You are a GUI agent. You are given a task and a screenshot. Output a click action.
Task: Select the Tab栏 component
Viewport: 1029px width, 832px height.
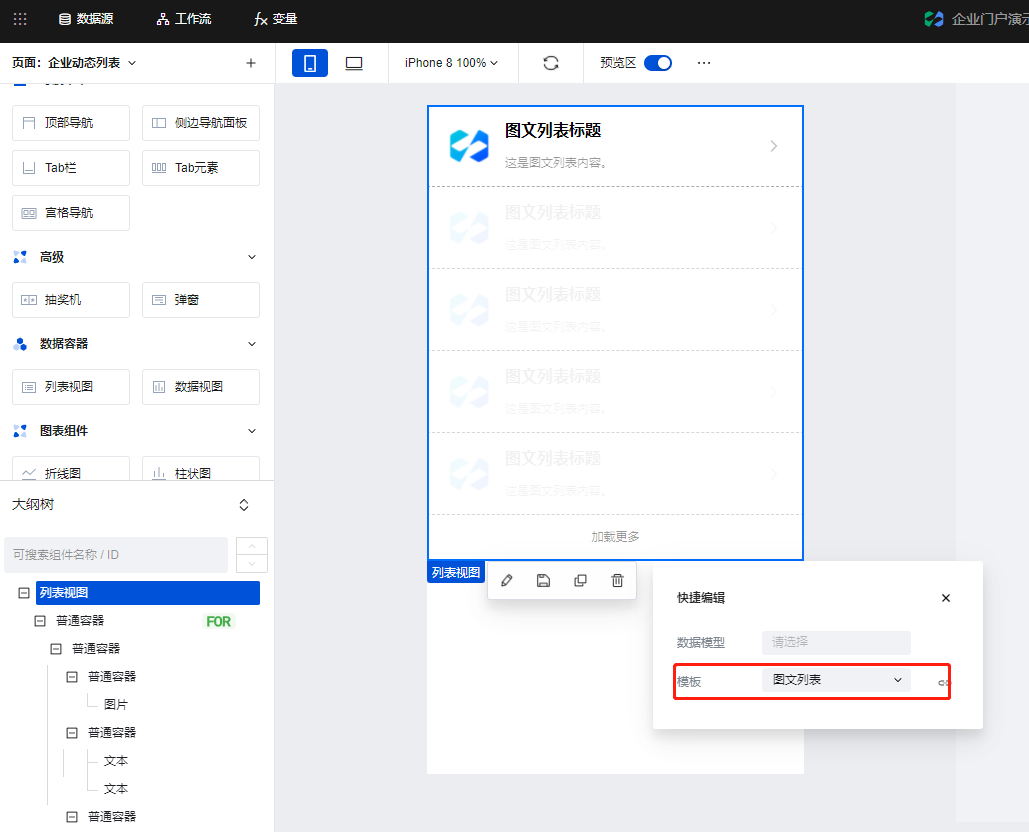(x=71, y=168)
